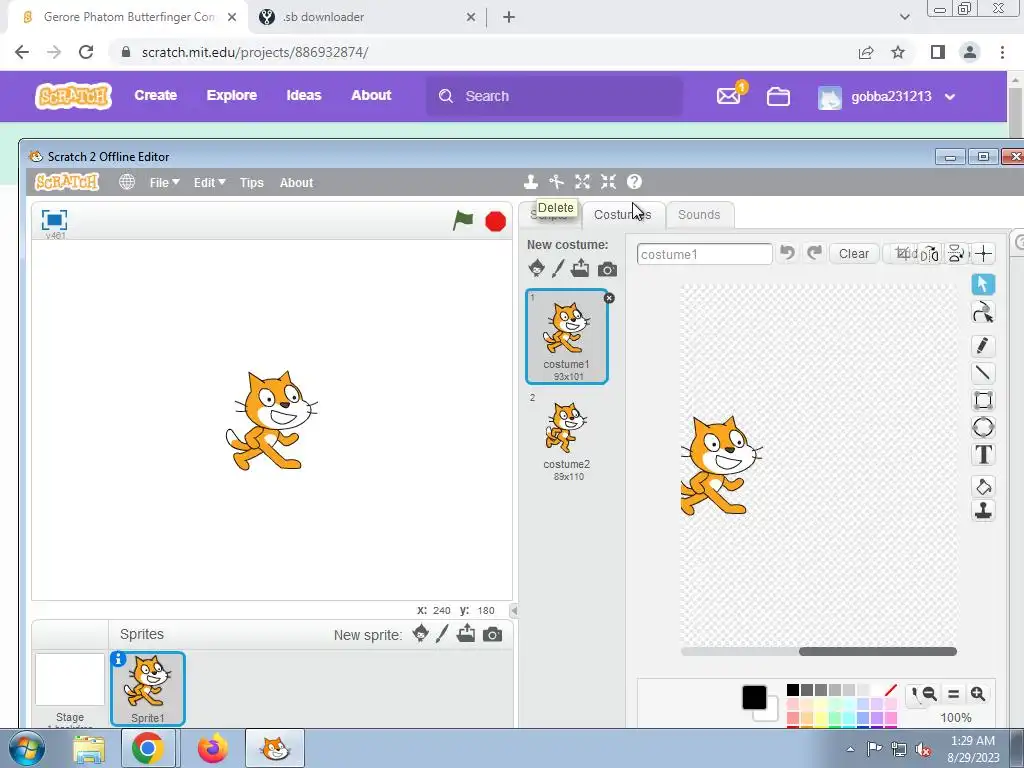The image size is (1024, 768).
Task: Select costume2 thumbnail
Action: pos(567,436)
